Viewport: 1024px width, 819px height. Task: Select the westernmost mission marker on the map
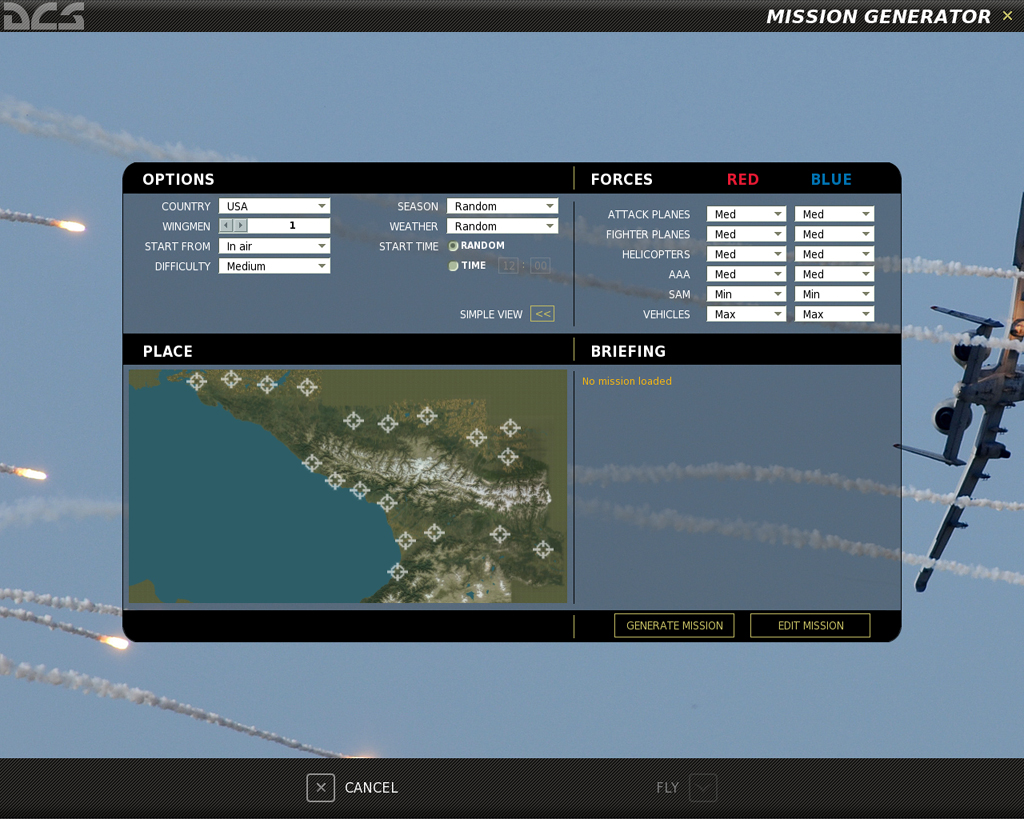[198, 381]
